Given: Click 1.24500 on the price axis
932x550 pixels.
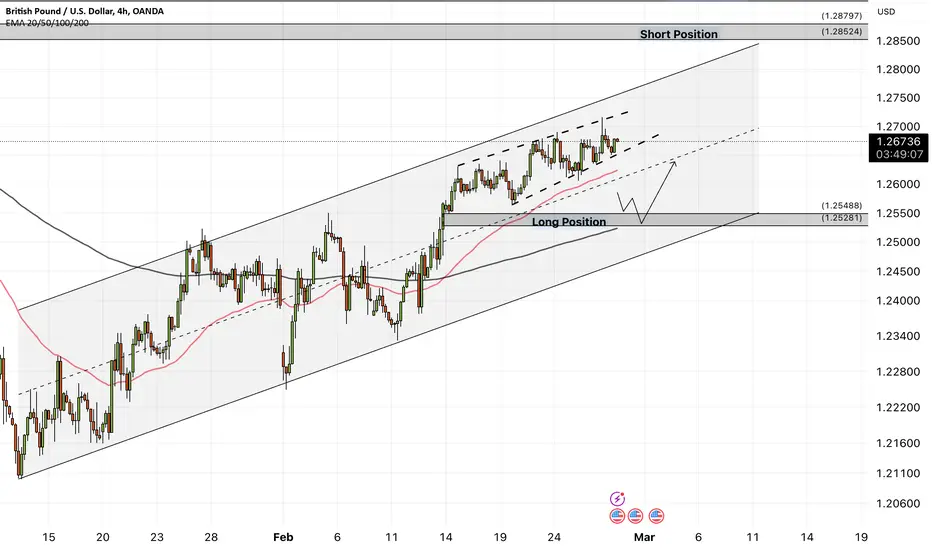Looking at the screenshot, I should click(x=898, y=272).
